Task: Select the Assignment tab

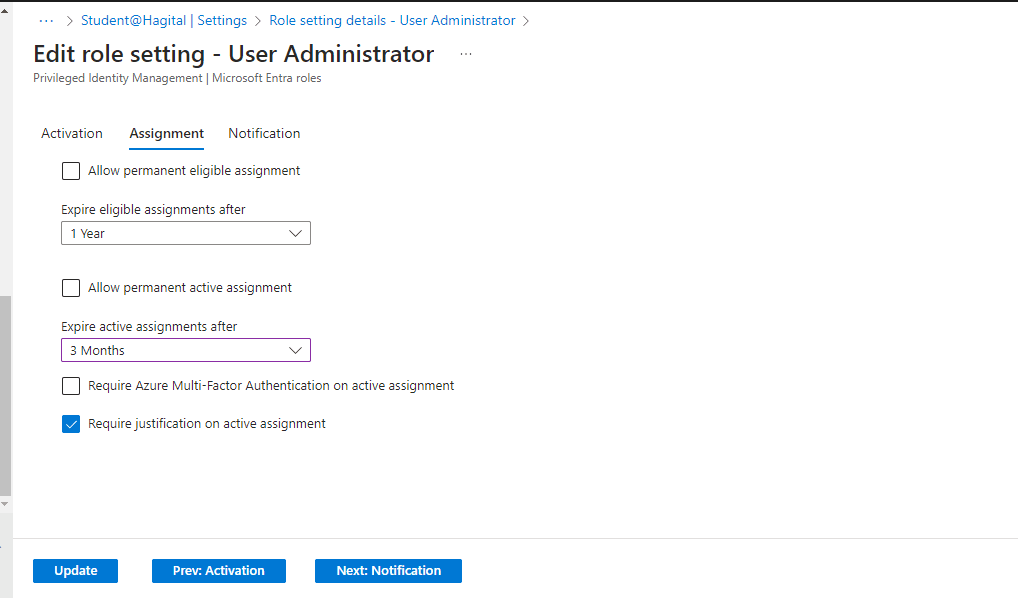Action: point(166,134)
